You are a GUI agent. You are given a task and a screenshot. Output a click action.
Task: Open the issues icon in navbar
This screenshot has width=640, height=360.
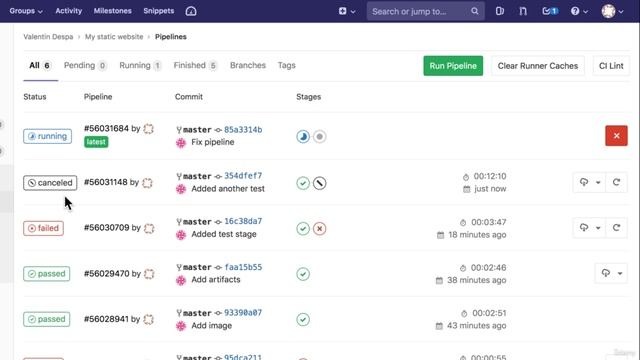tap(500, 11)
